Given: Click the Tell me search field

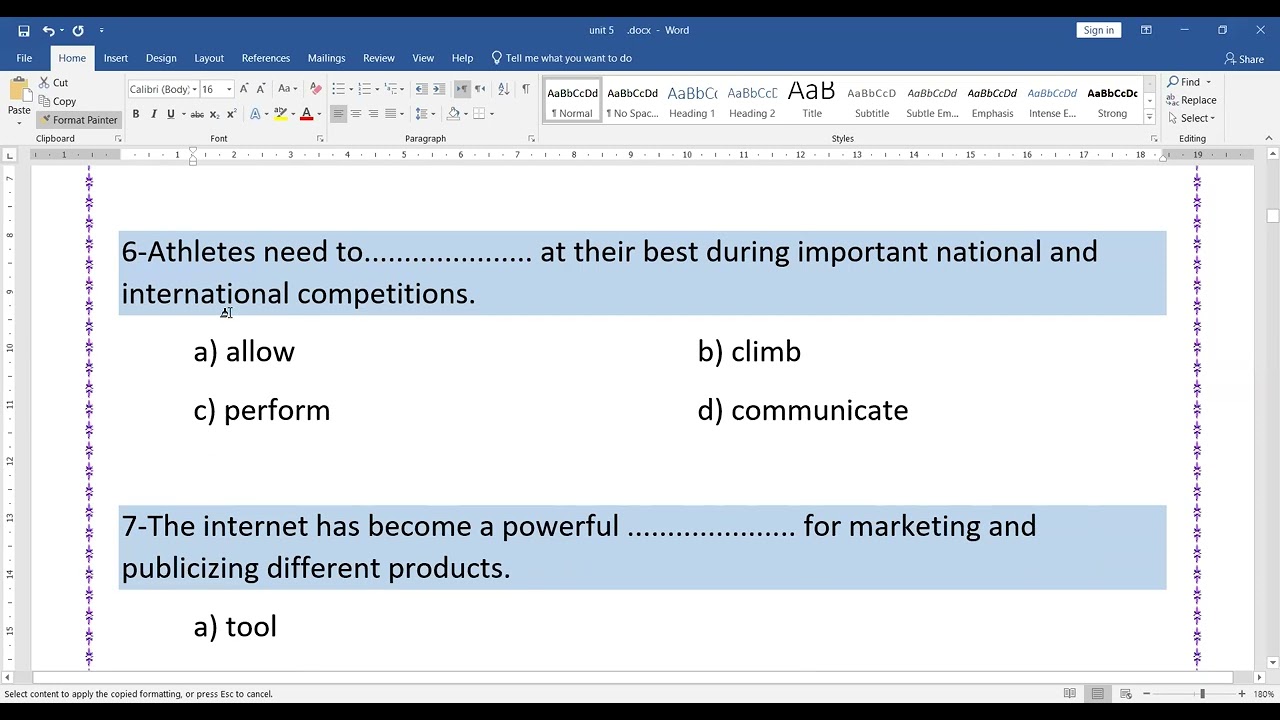Looking at the screenshot, I should [562, 58].
